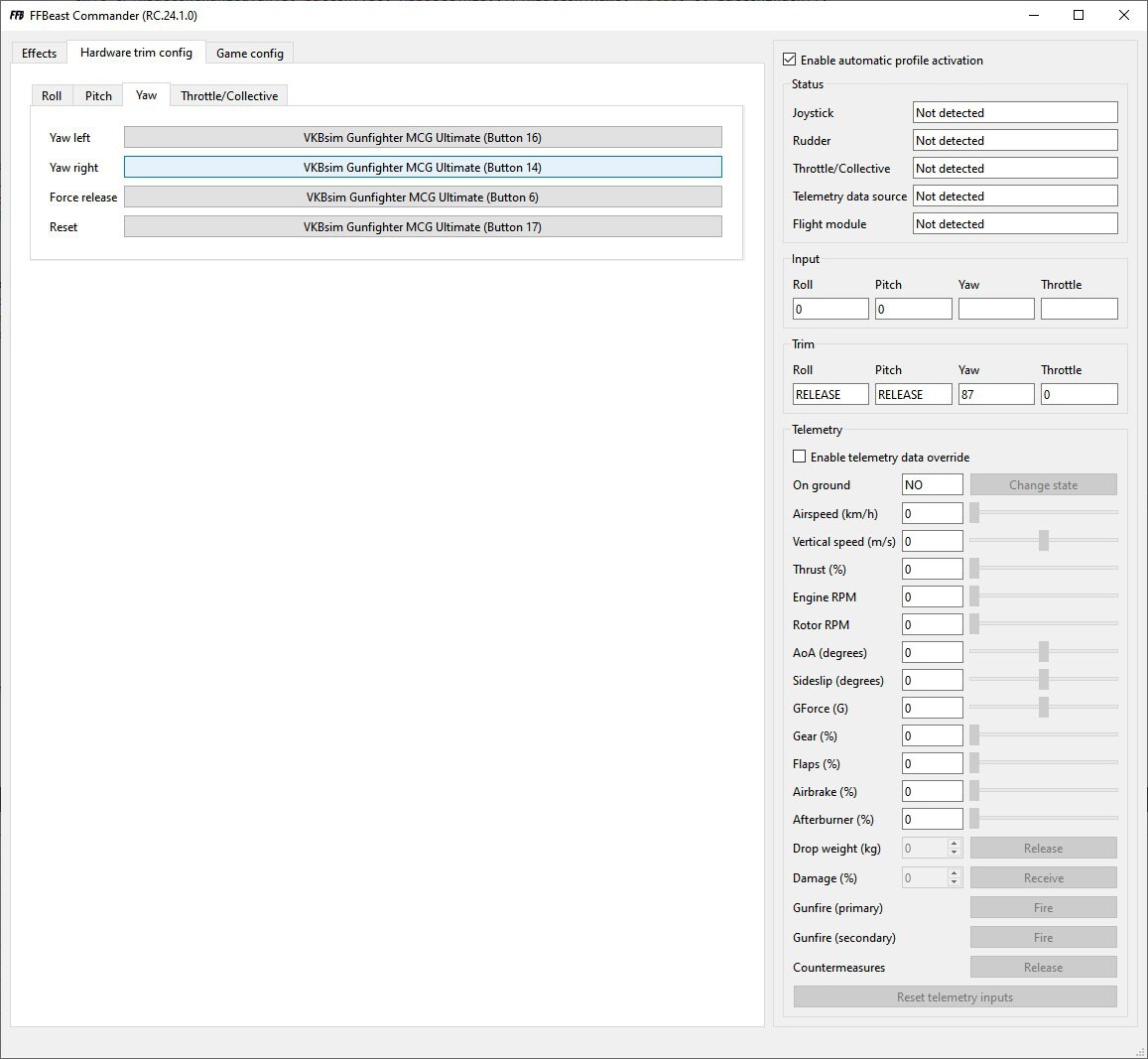Open the Game config tab

[x=250, y=54]
